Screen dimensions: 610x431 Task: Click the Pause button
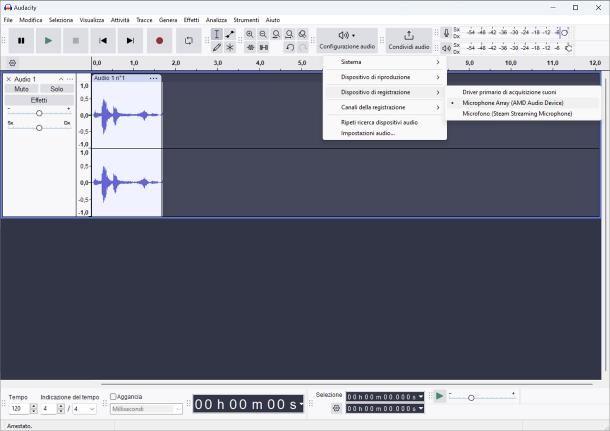[x=21, y=40]
